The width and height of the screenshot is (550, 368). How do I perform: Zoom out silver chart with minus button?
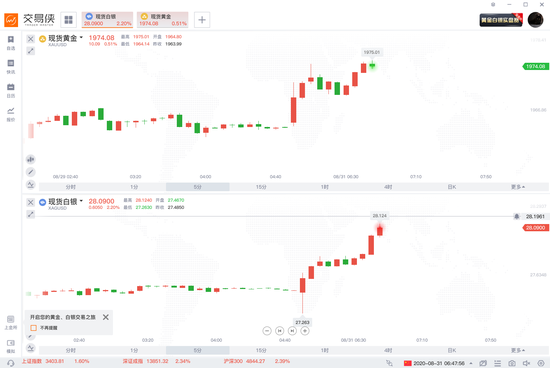click(267, 331)
